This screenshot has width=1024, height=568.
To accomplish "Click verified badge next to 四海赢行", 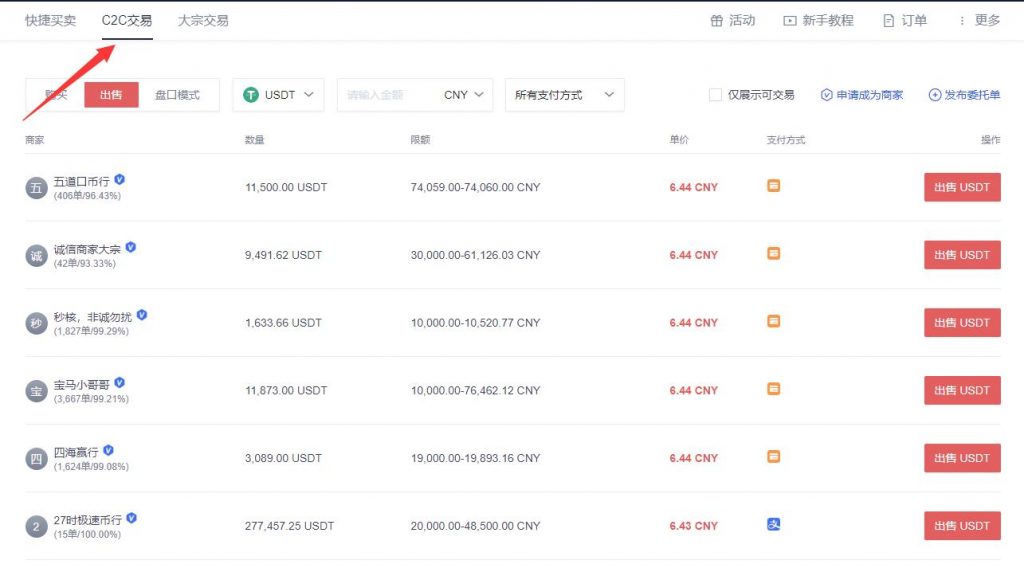I will [x=108, y=450].
